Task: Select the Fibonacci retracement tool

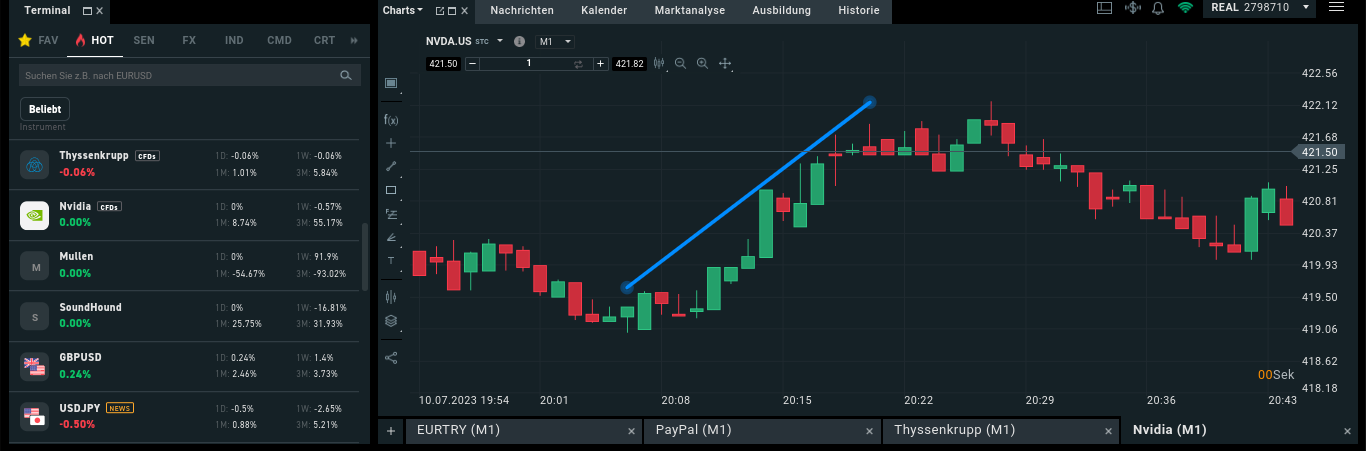Action: tap(391, 214)
